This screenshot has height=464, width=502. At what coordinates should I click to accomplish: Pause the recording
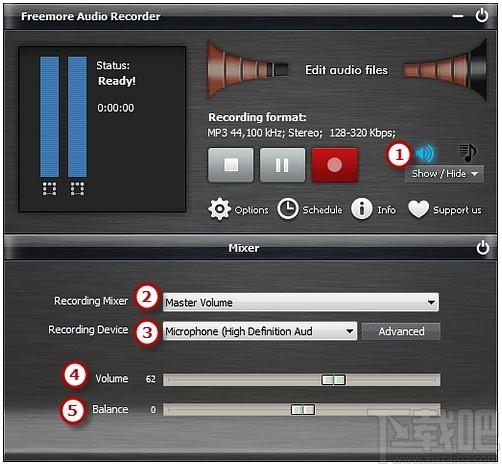282,165
